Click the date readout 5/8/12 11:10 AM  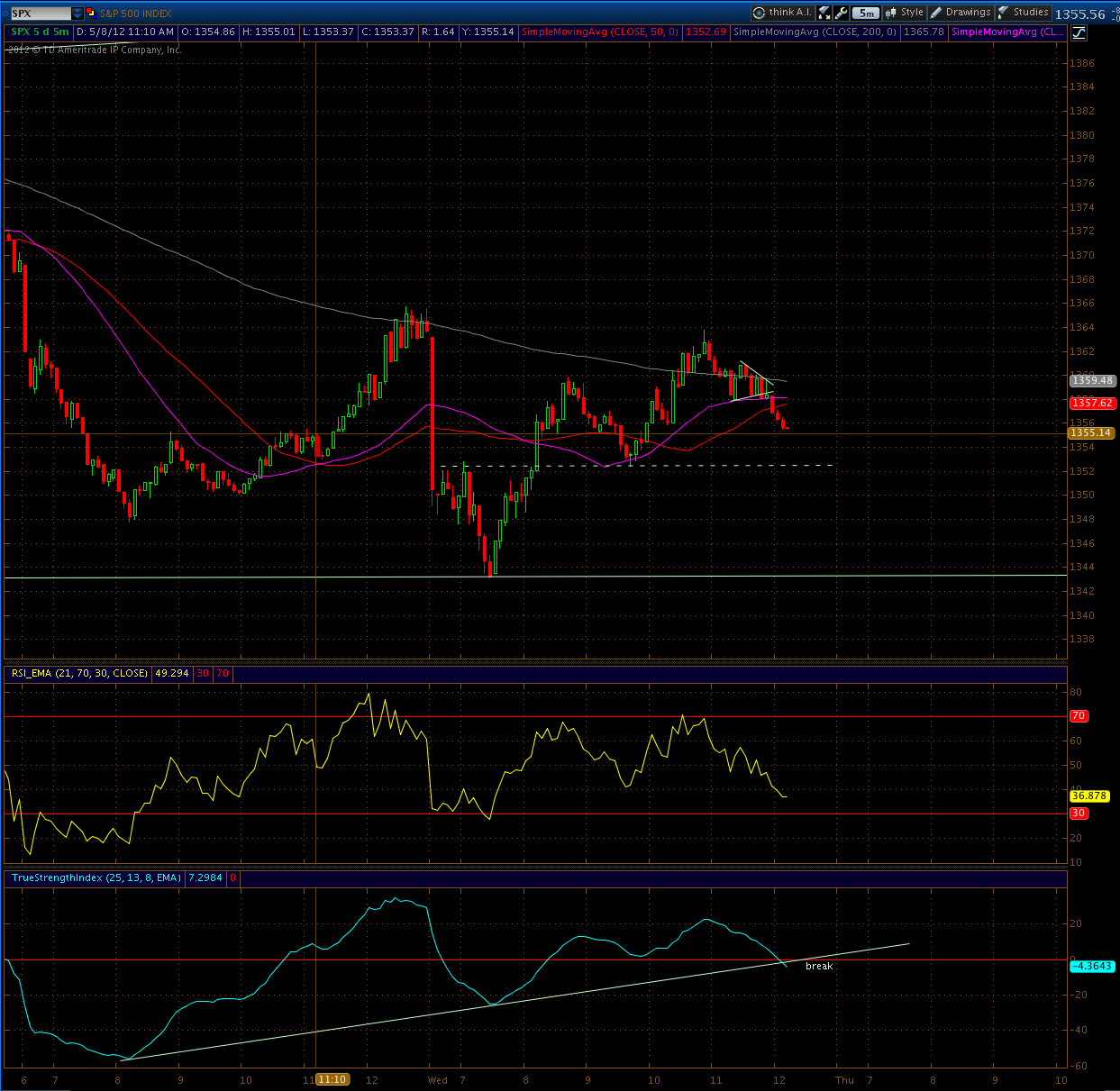coord(125,32)
